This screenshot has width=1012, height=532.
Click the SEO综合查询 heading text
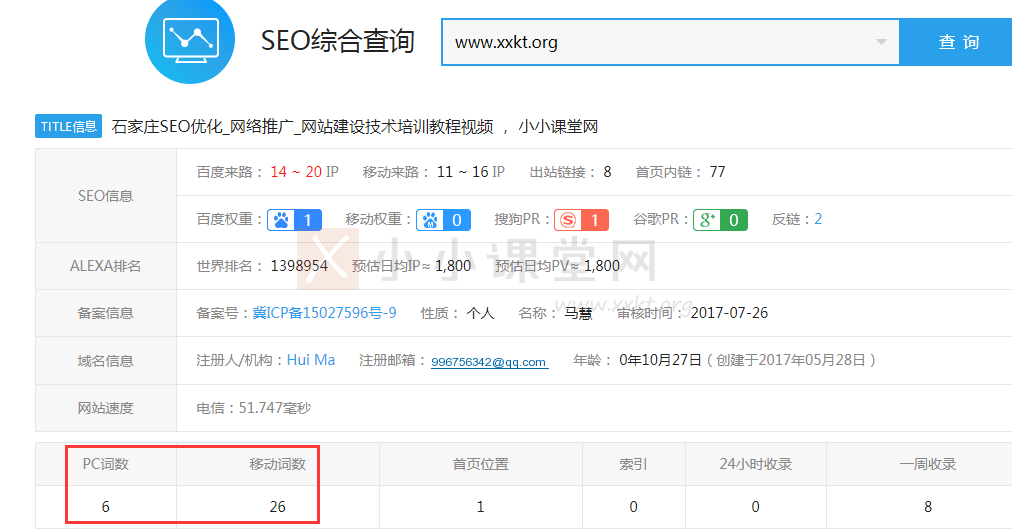[x=337, y=41]
